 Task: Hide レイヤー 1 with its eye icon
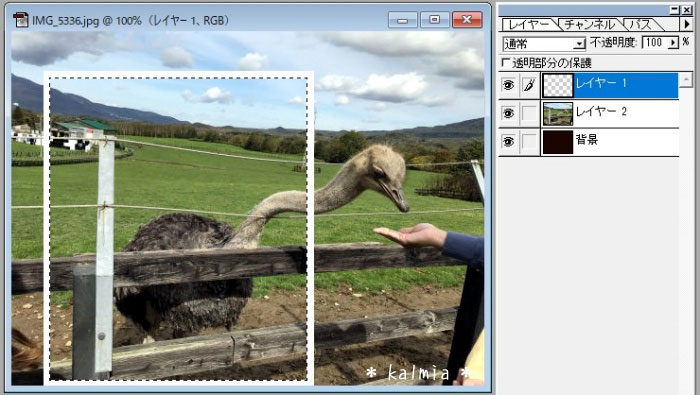(508, 85)
